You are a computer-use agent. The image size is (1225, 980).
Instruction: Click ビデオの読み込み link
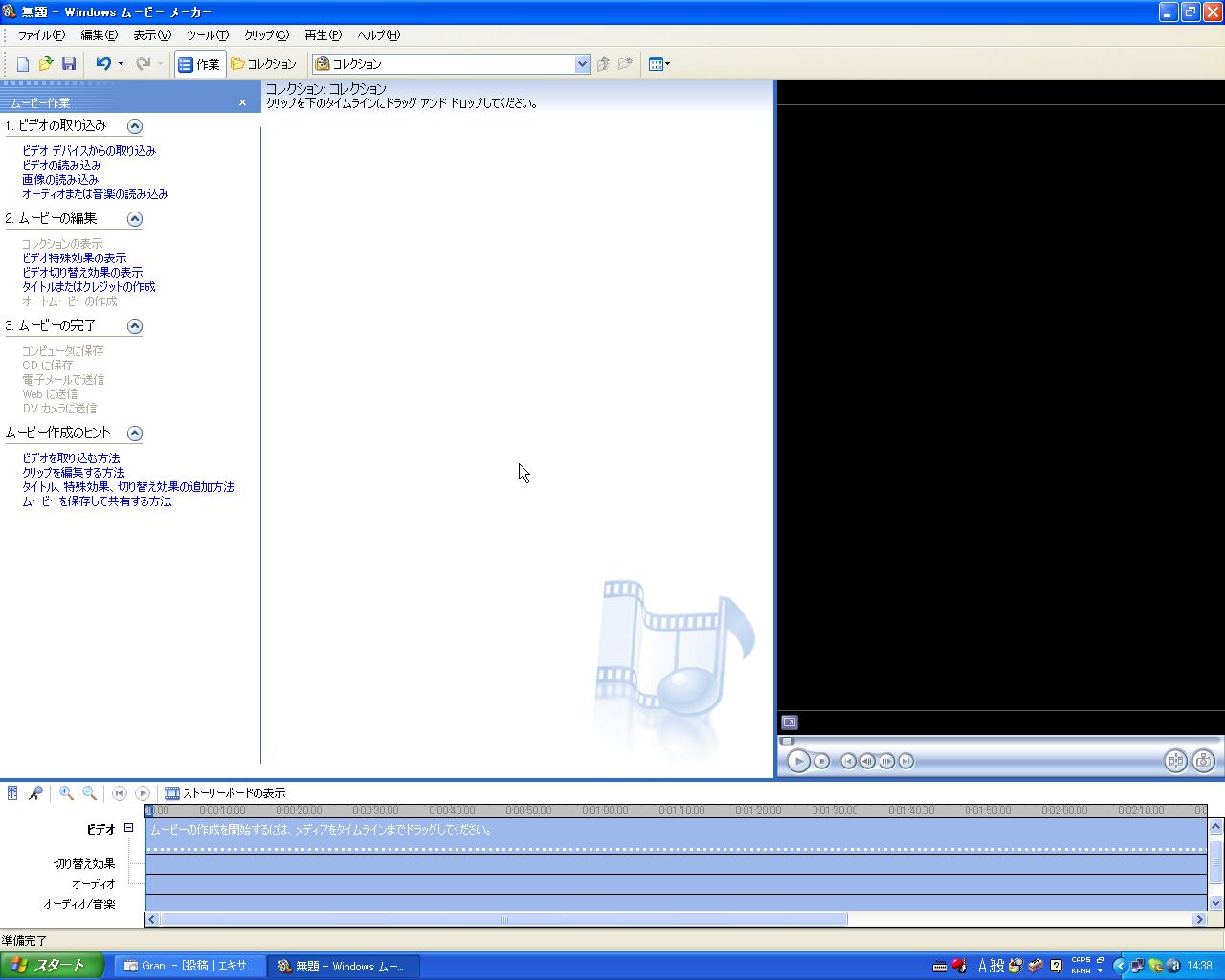[x=61, y=166]
